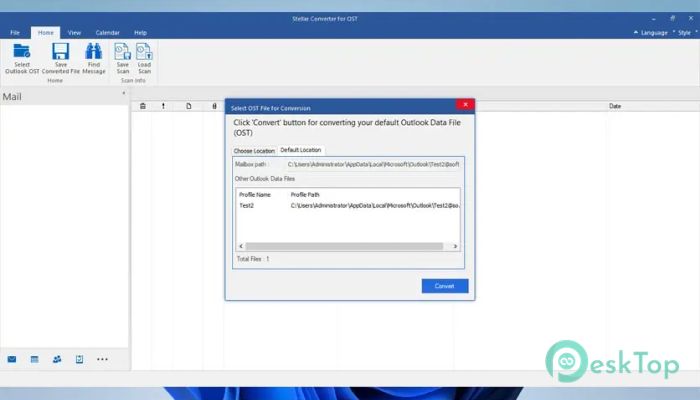
Task: Open the Style dropdown
Action: coord(685,33)
